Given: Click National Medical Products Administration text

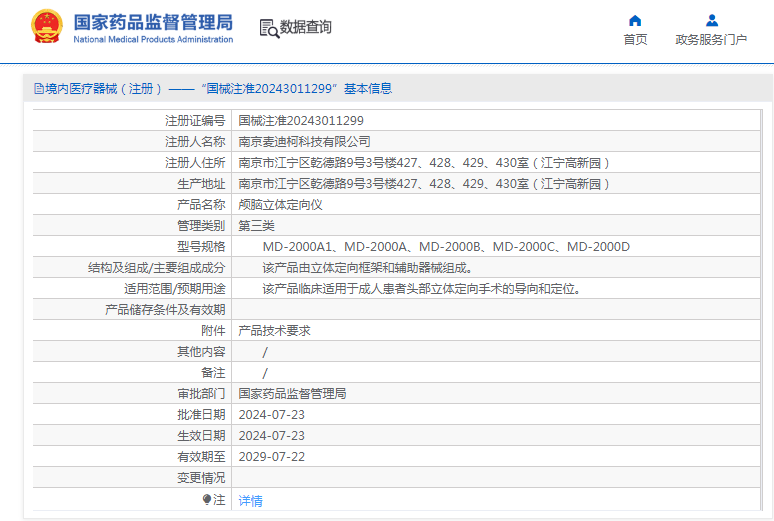Looking at the screenshot, I should click(153, 40).
